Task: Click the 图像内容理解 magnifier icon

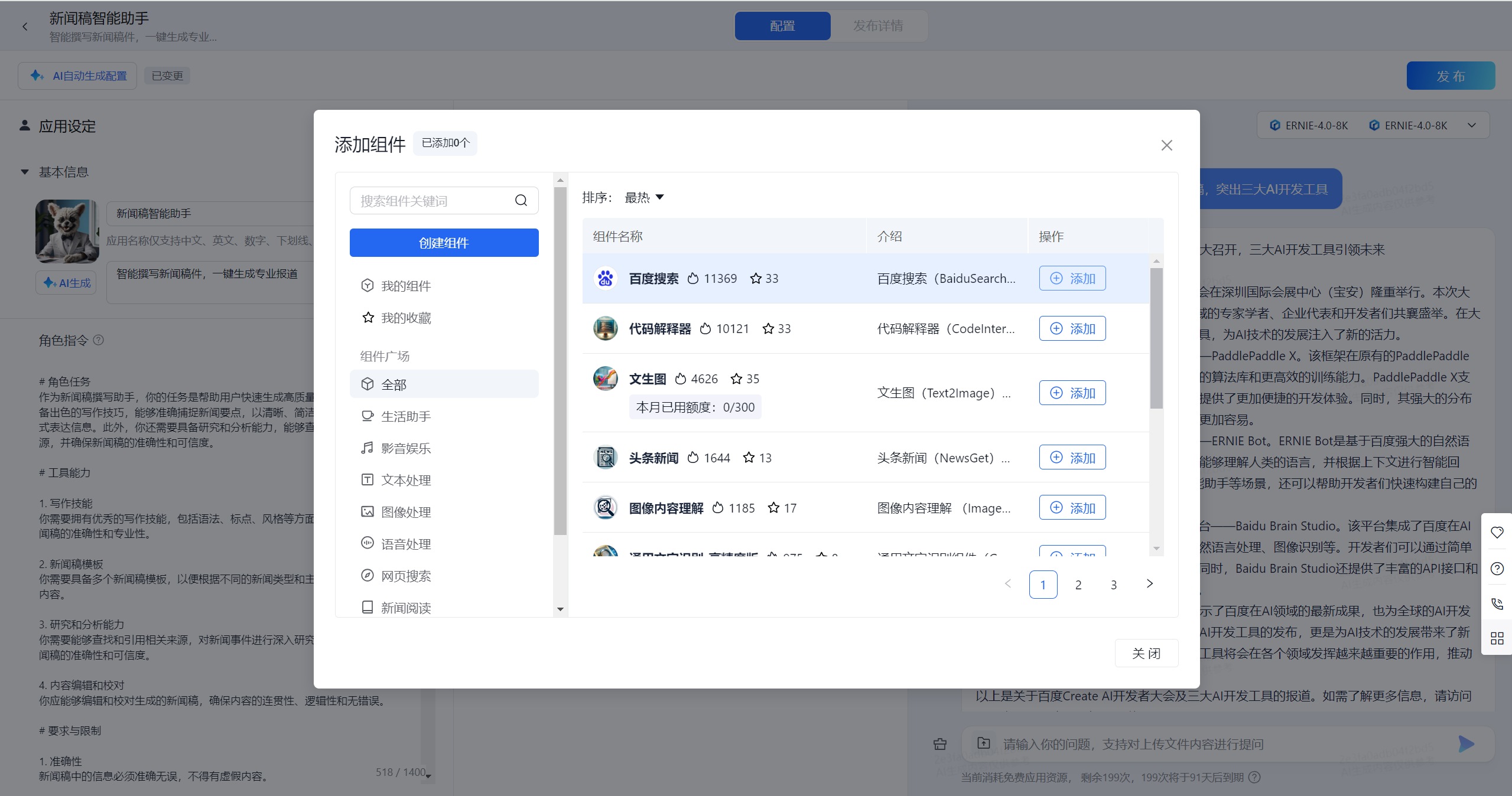Action: [x=605, y=508]
